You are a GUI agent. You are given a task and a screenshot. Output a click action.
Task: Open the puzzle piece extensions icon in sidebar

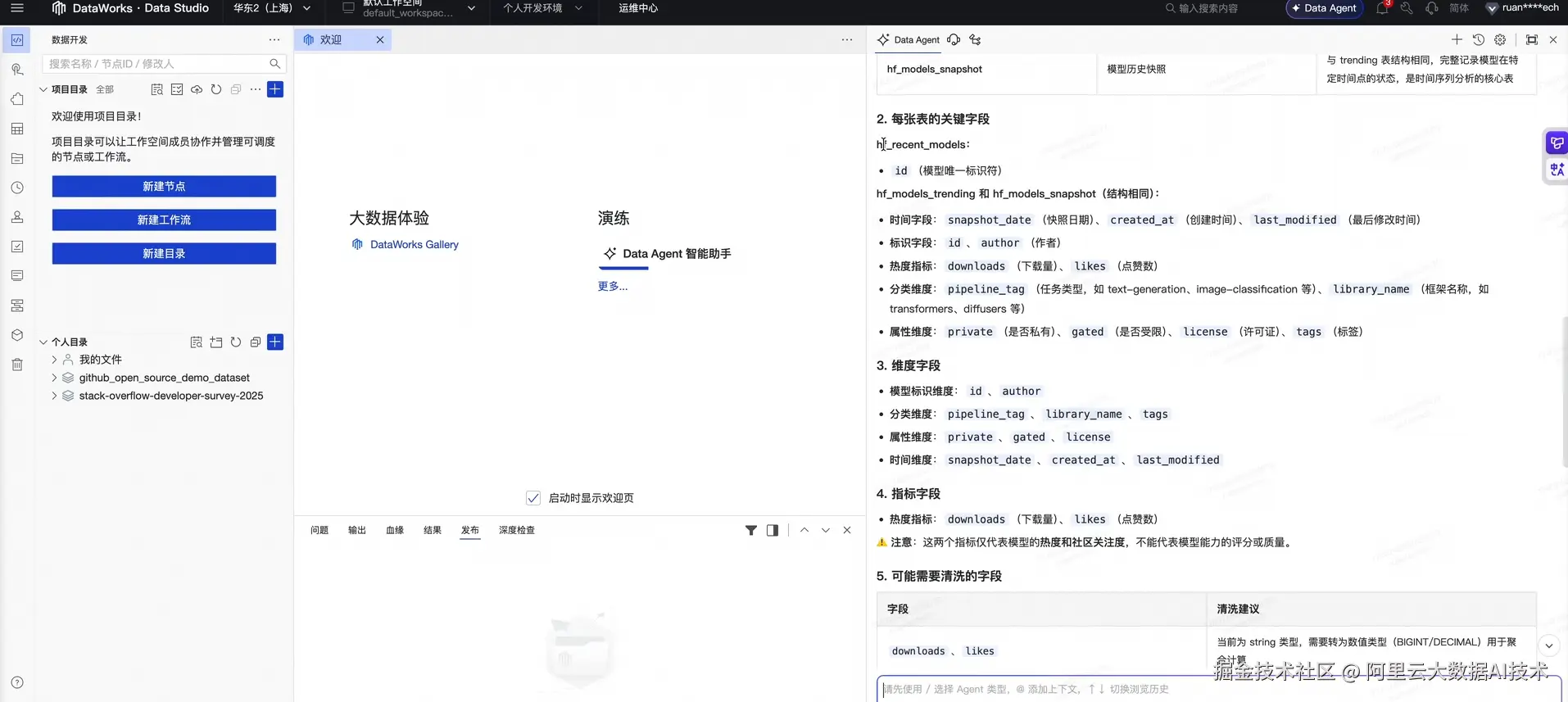tap(17, 99)
